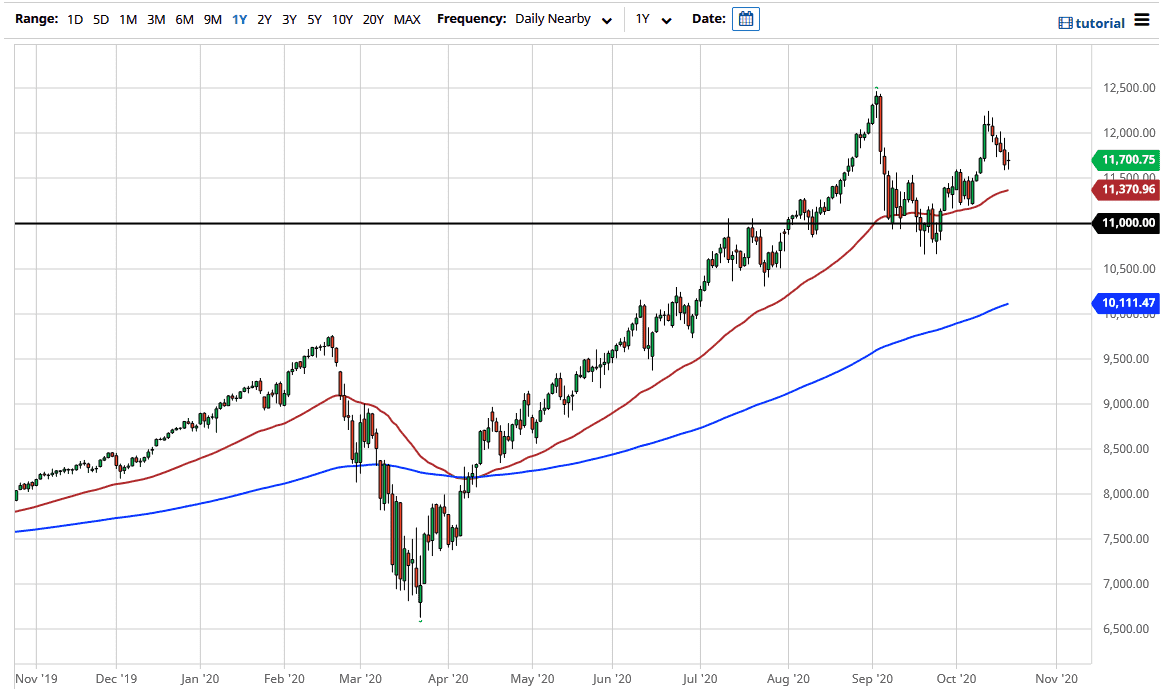
Task: Switch range to 1D
Action: (73, 18)
